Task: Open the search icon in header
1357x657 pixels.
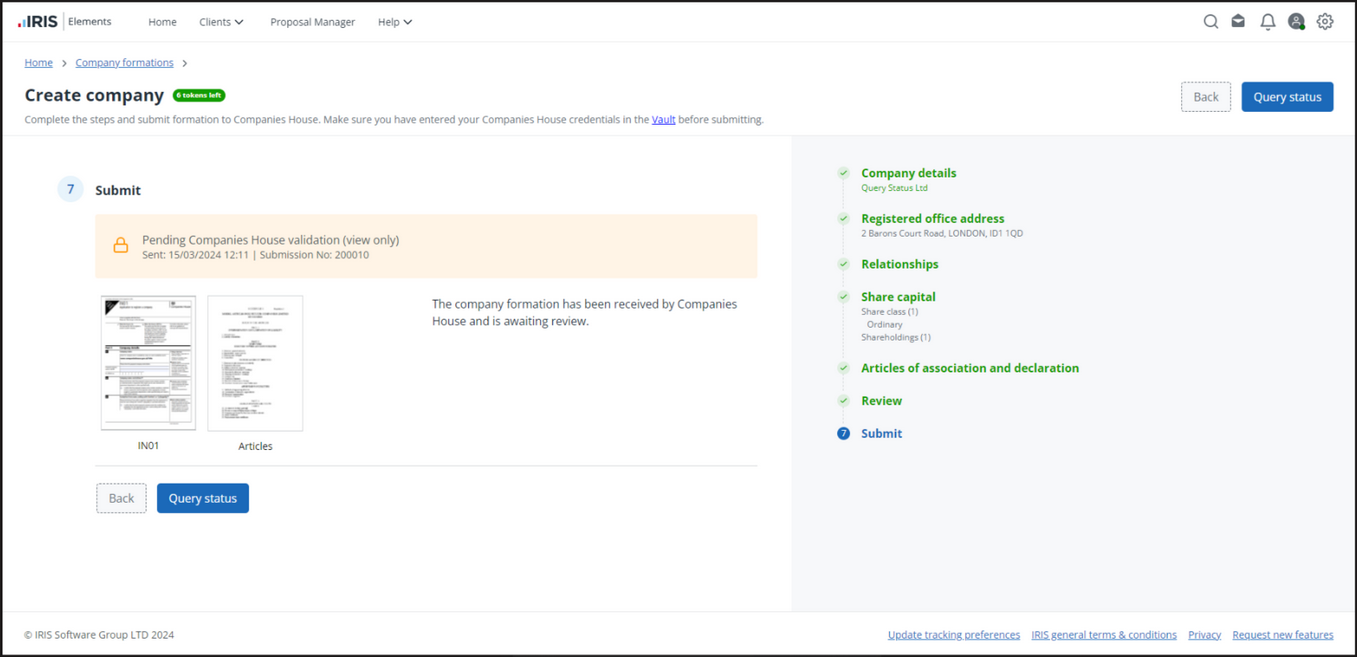Action: (1210, 21)
